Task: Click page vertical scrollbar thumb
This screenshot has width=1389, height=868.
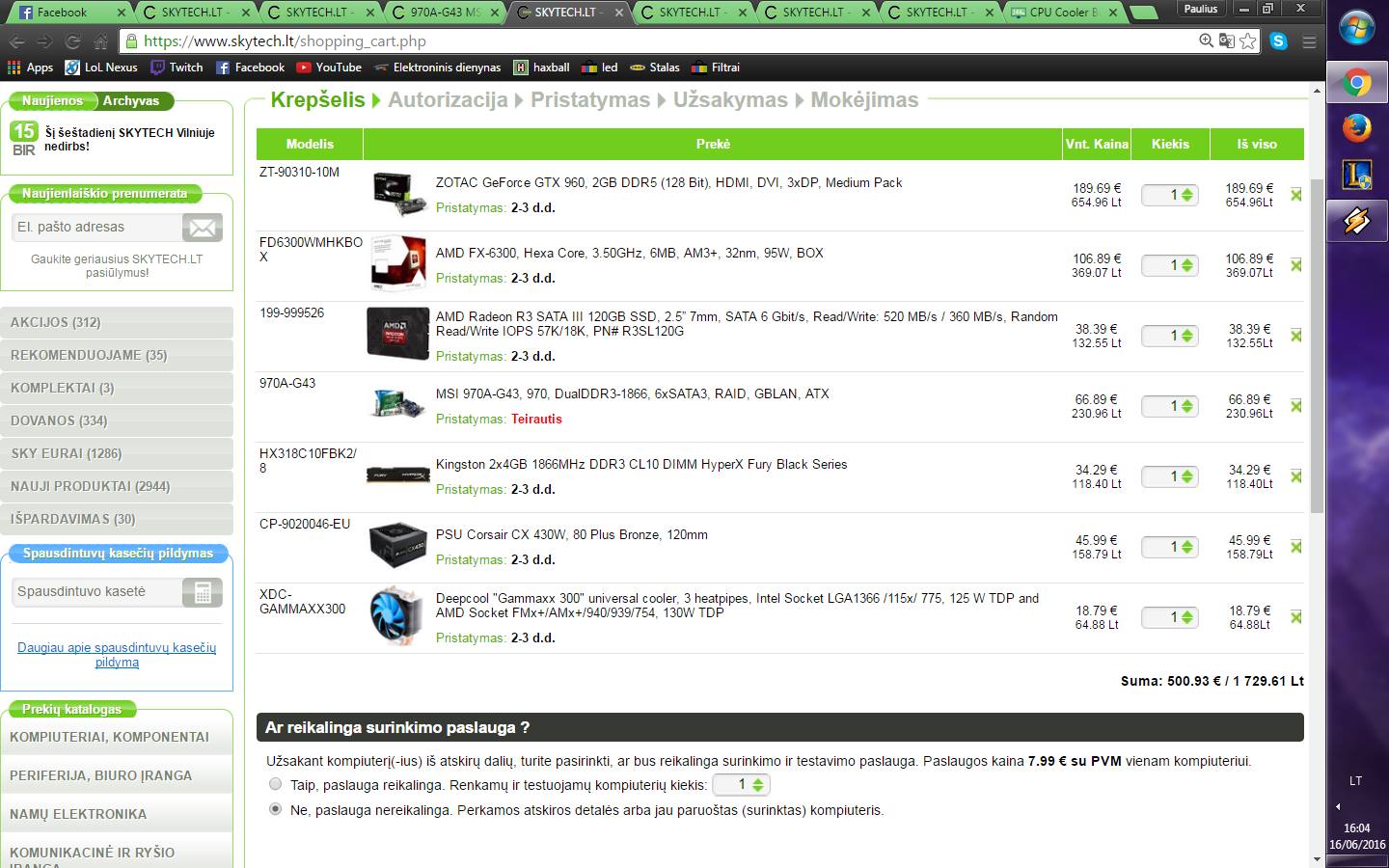Action: coord(1318,344)
